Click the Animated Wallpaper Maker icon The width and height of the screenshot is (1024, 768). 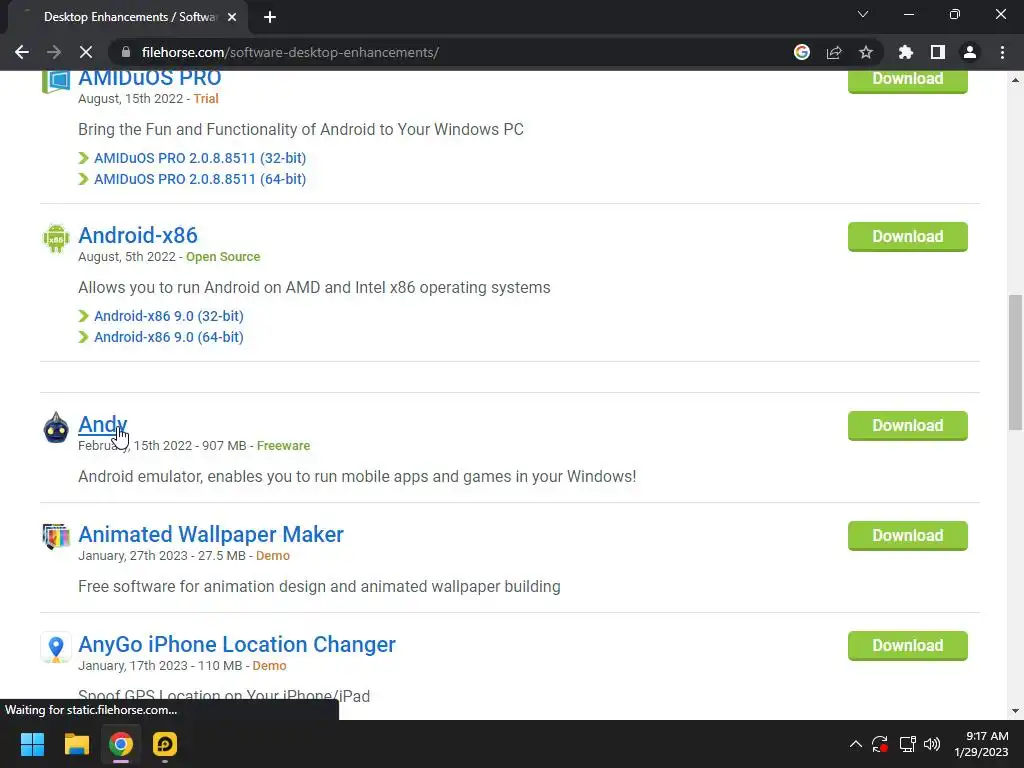tap(56, 537)
